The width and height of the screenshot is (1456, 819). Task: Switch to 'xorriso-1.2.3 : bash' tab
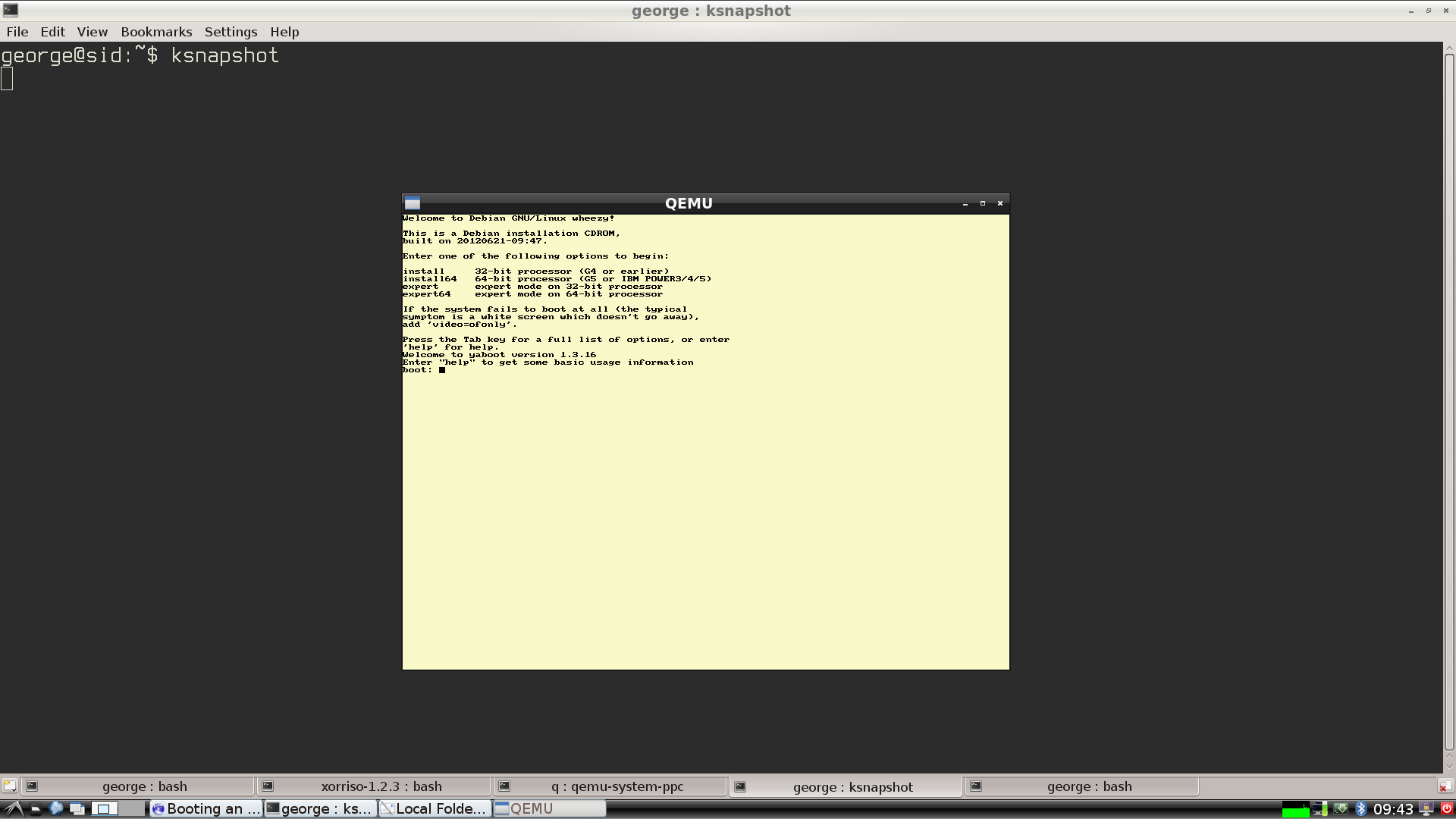pyautogui.click(x=373, y=786)
